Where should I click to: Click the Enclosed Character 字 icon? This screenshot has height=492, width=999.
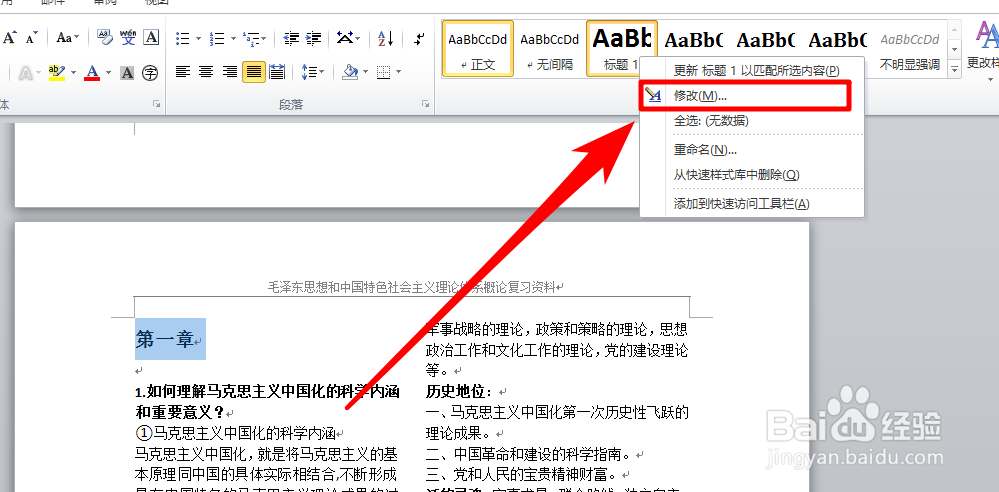[150, 73]
